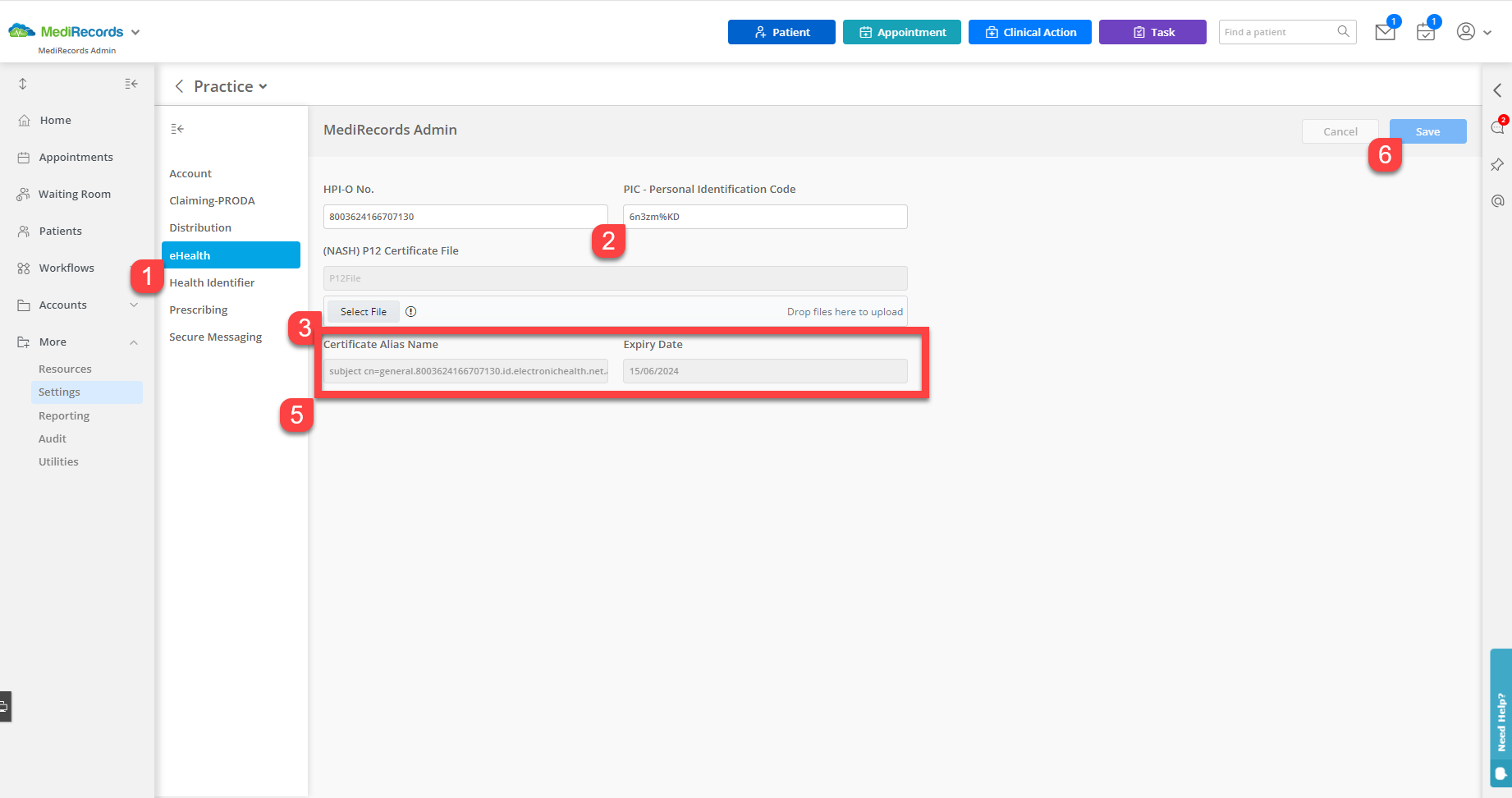The image size is (1512, 798).
Task: Open Workflows in sidebar
Action: pos(66,268)
